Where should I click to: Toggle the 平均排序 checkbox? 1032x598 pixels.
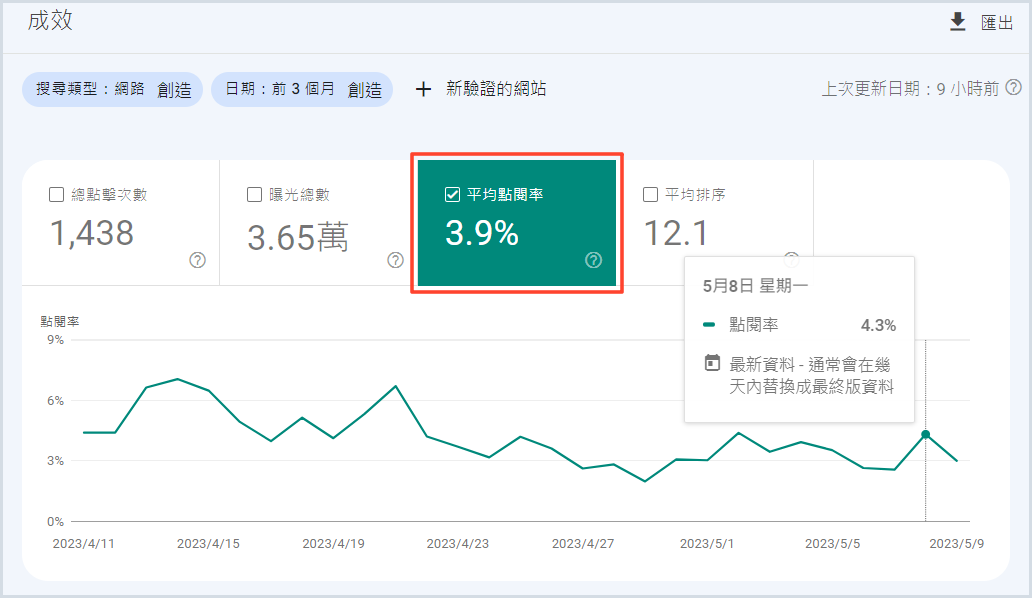click(650, 194)
